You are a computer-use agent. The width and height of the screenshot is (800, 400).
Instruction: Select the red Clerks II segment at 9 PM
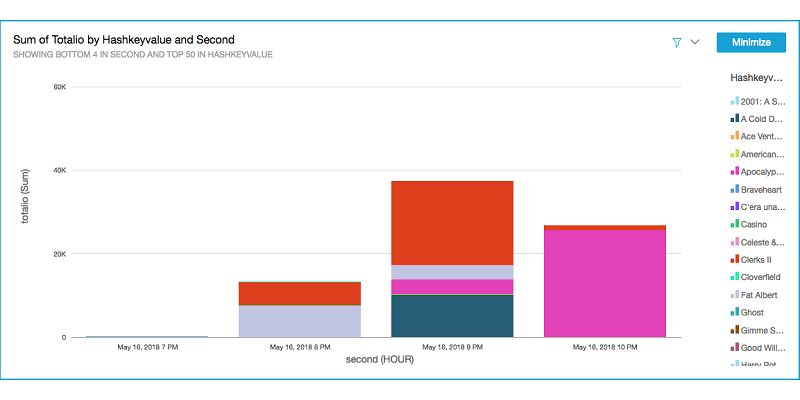coord(452,223)
